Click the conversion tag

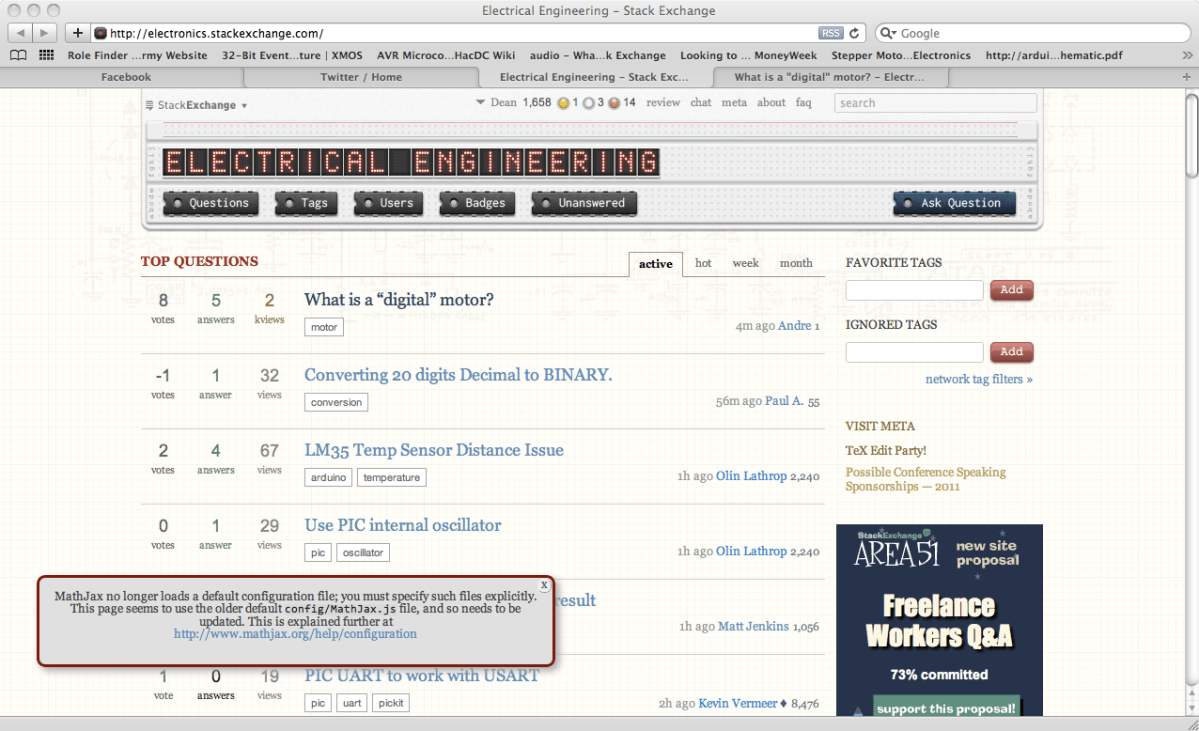tap(336, 402)
